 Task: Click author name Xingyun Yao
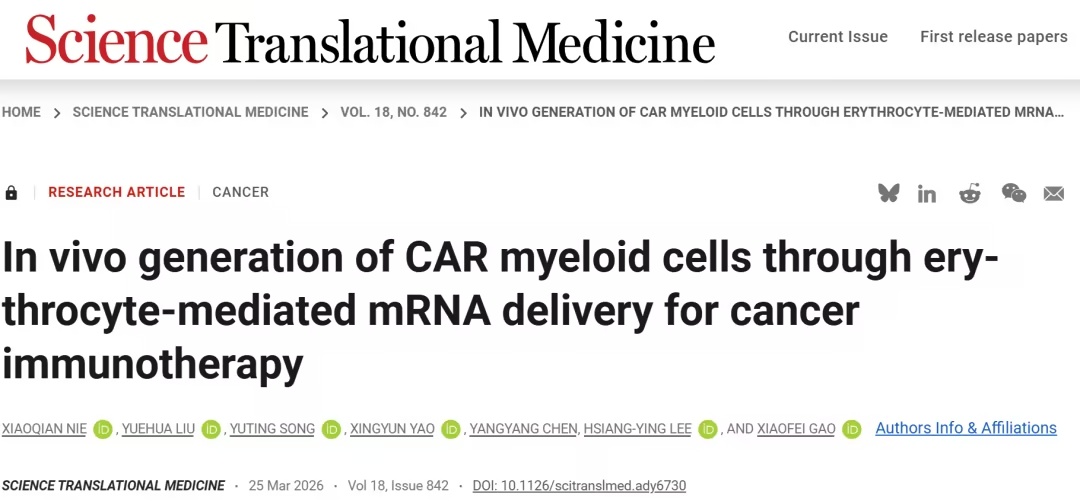392,429
